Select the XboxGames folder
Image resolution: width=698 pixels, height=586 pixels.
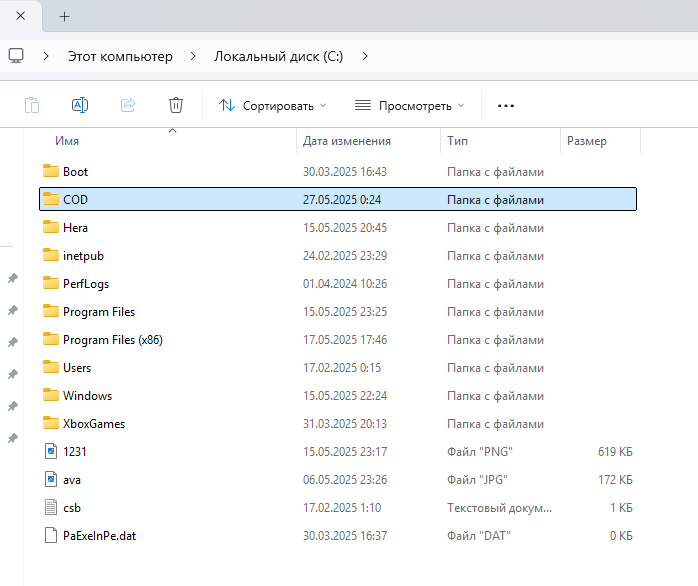tap(338, 424)
